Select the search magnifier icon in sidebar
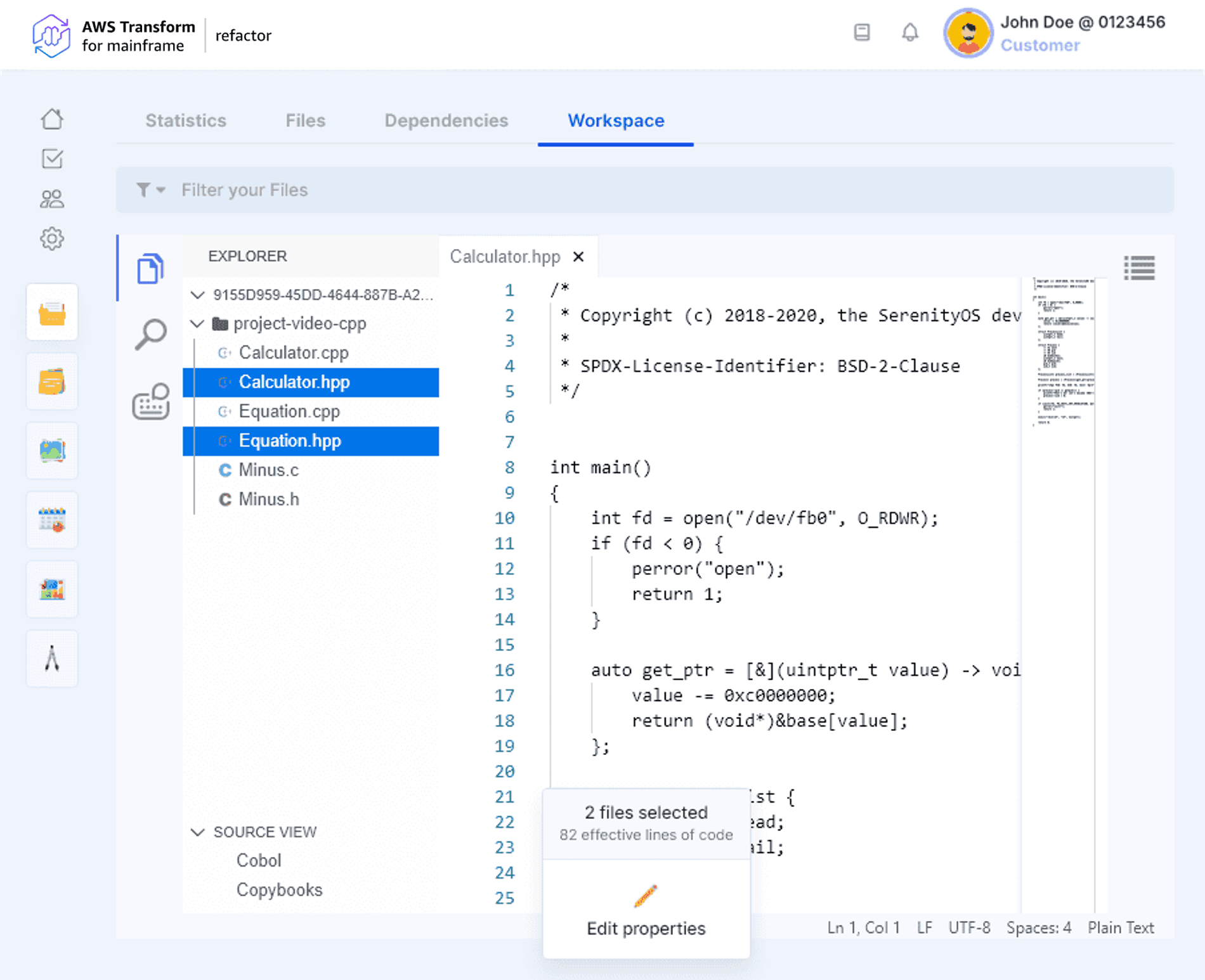This screenshot has height=980, width=1205. point(150,335)
